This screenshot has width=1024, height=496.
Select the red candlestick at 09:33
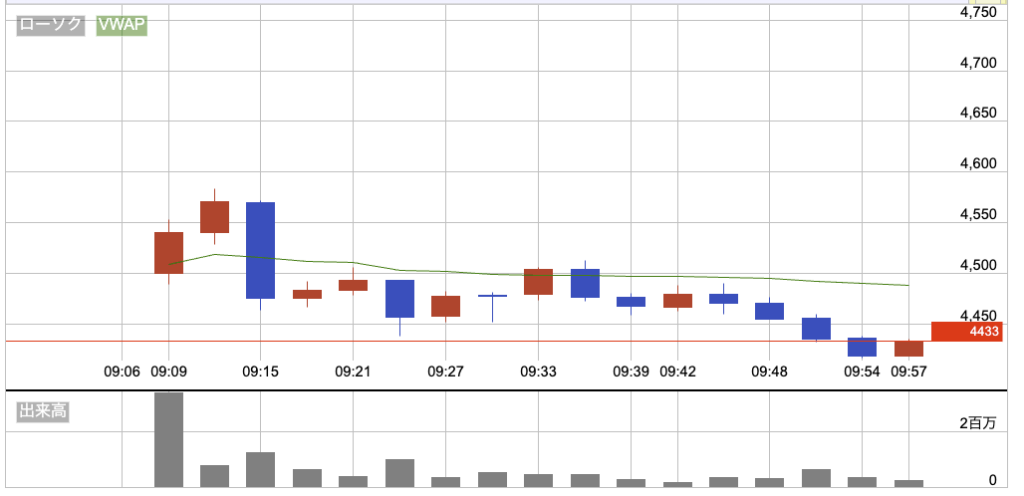pyautogui.click(x=538, y=282)
